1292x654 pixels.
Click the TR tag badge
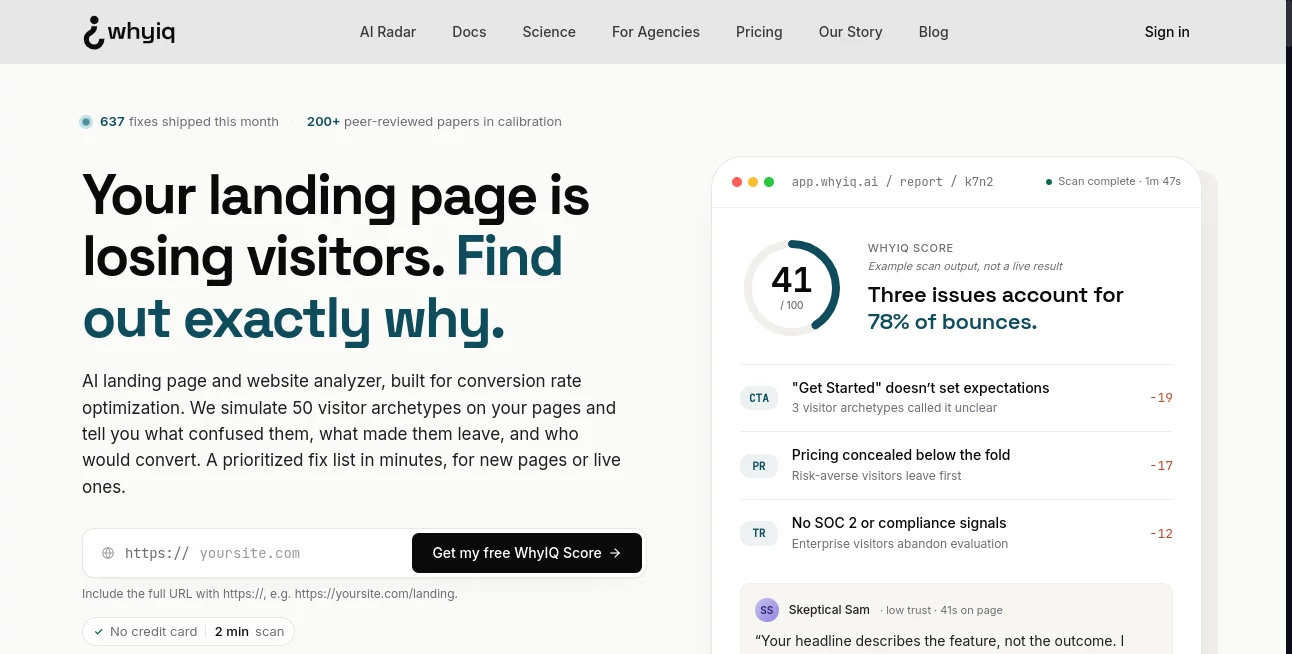point(759,534)
